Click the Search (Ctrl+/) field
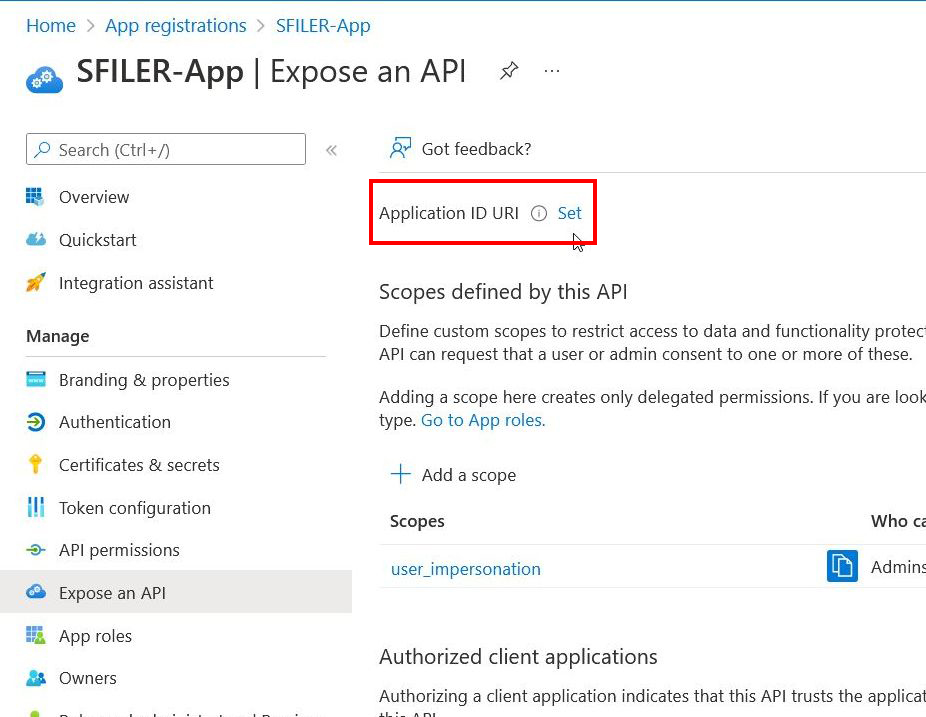This screenshot has height=717, width=926. coord(166,149)
